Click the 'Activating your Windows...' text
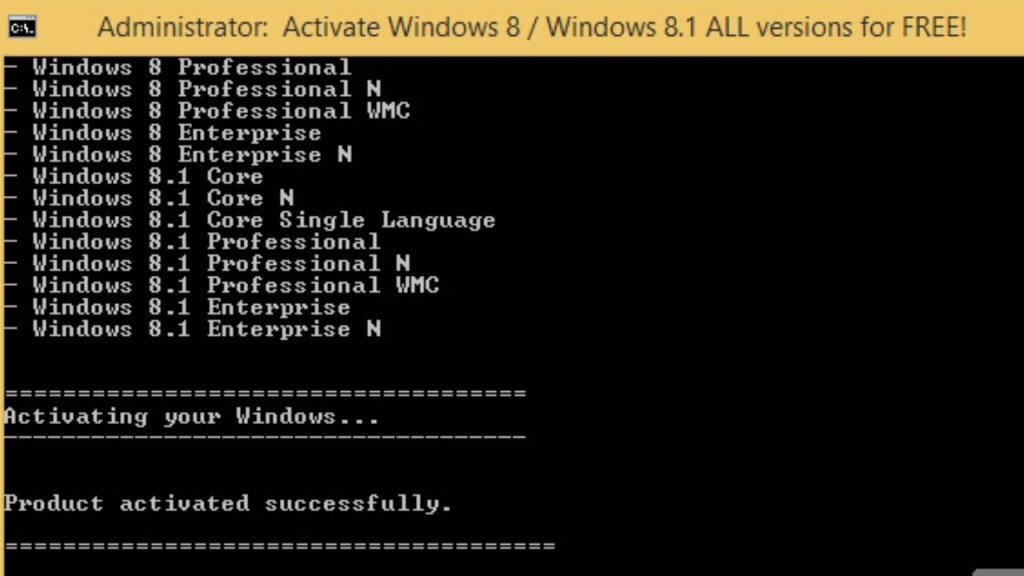This screenshot has height=576, width=1024. [x=191, y=417]
